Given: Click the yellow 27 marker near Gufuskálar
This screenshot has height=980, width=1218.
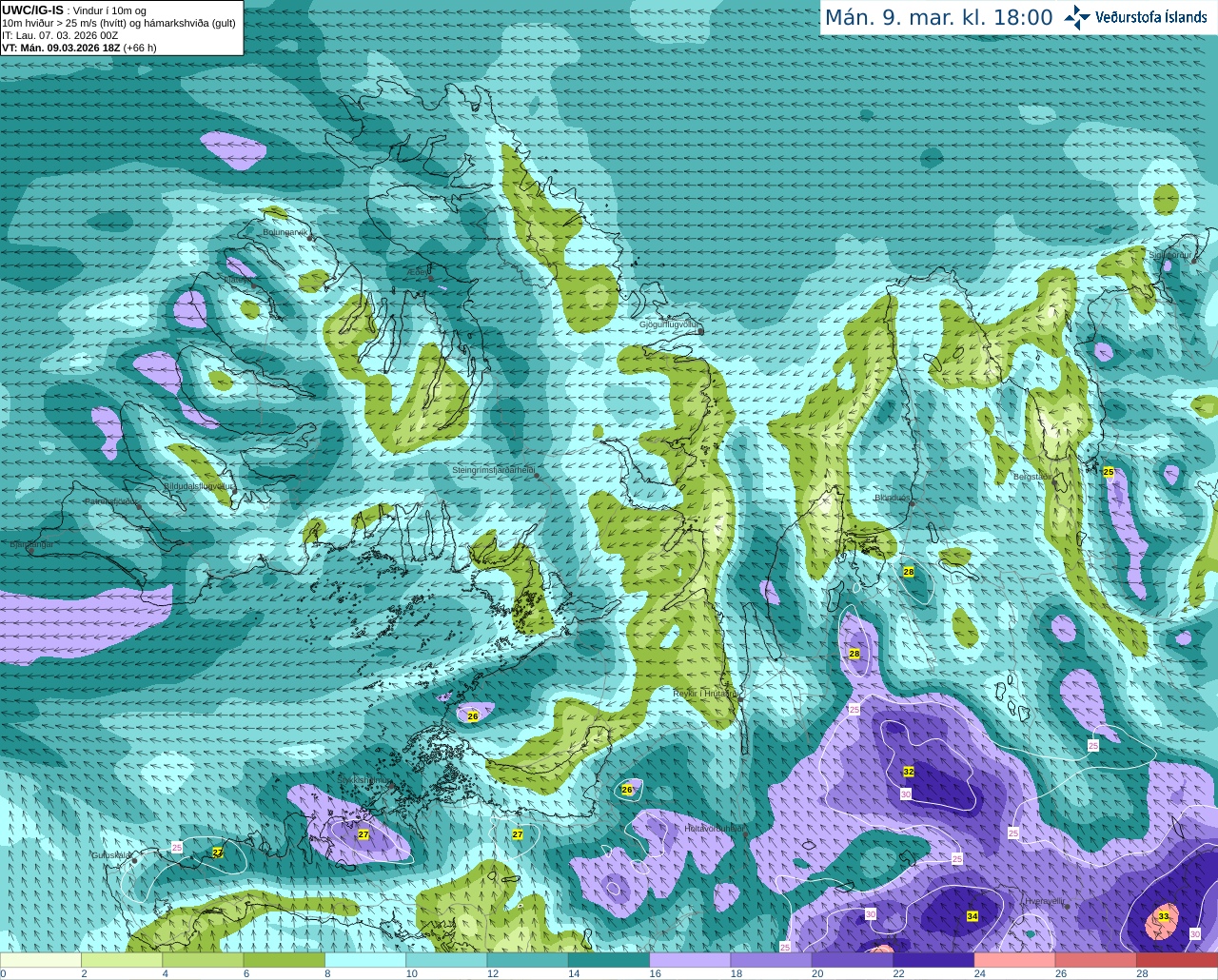Looking at the screenshot, I should pos(218,853).
